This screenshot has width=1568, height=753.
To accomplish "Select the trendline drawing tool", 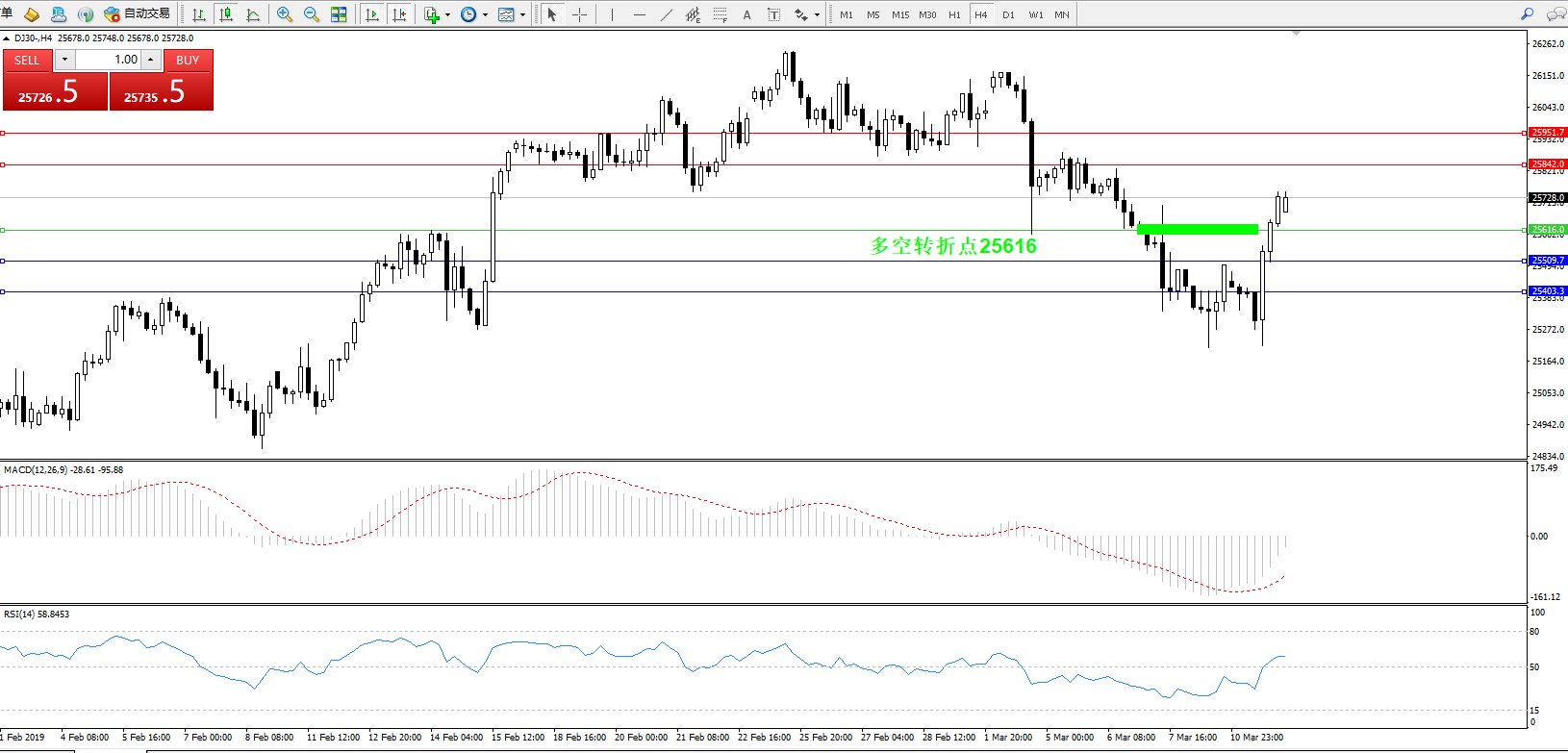I will coord(667,14).
